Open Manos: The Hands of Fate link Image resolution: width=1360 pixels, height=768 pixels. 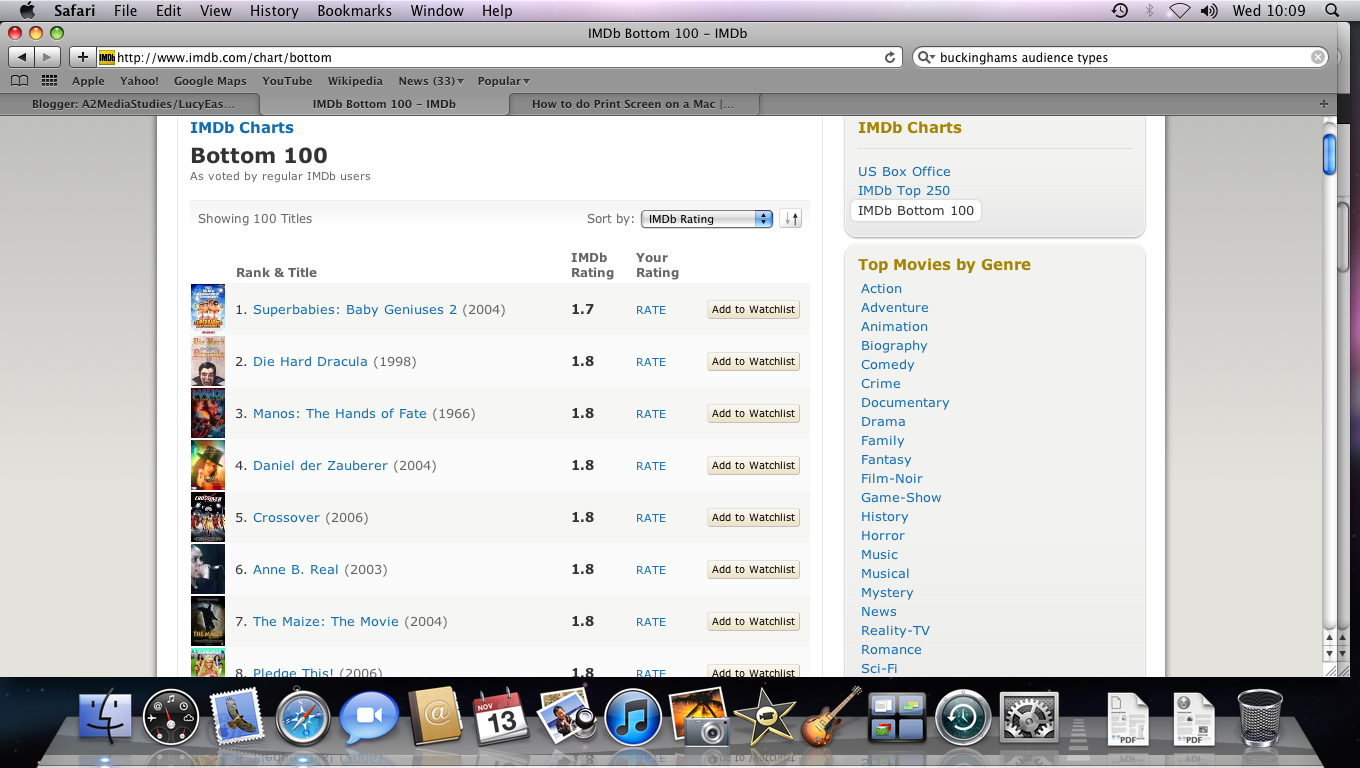point(340,414)
